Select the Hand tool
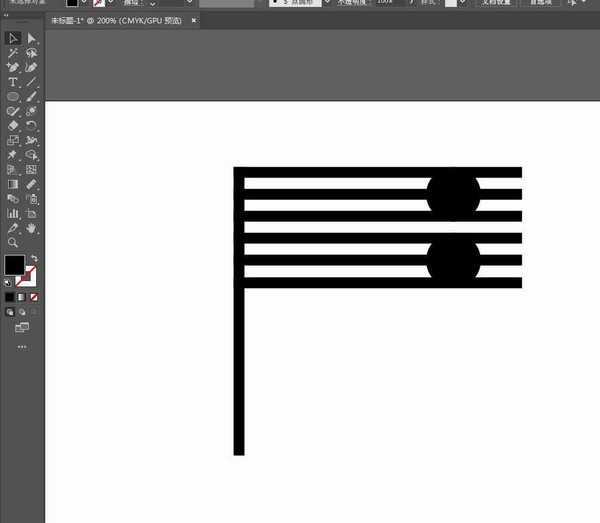The height and width of the screenshot is (523, 600). (x=32, y=228)
